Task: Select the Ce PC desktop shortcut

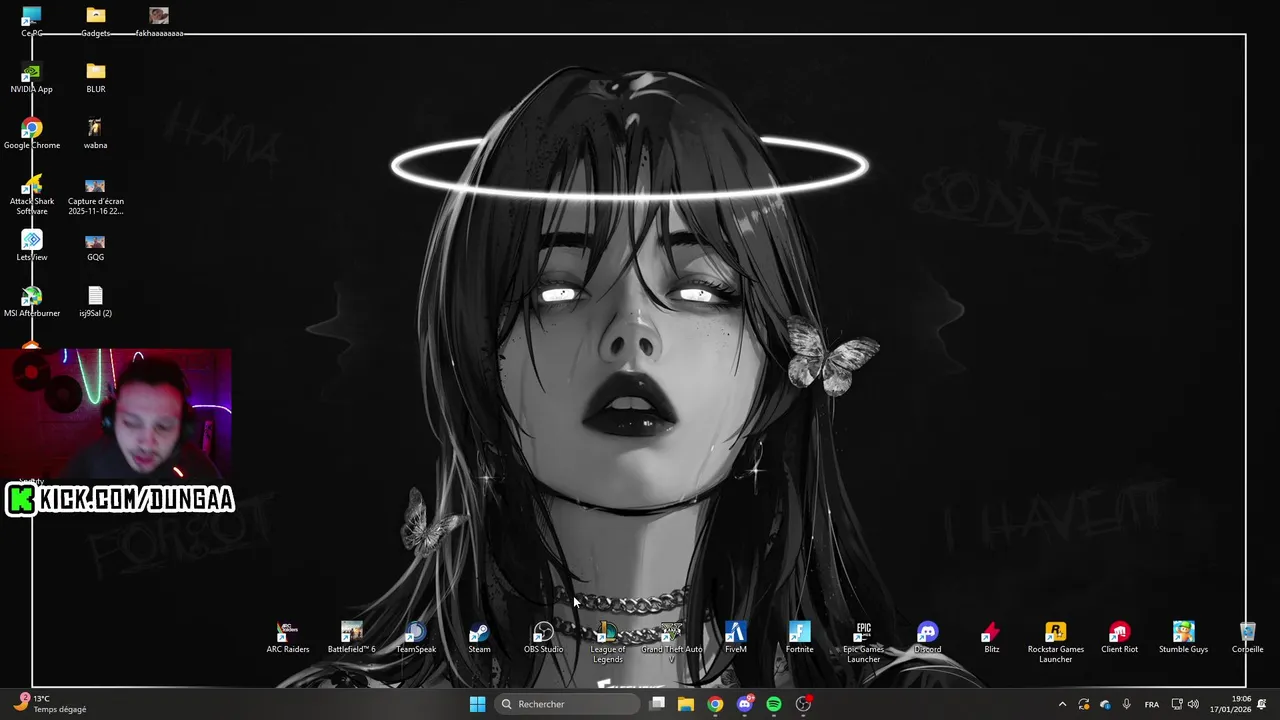Action: pos(32,22)
